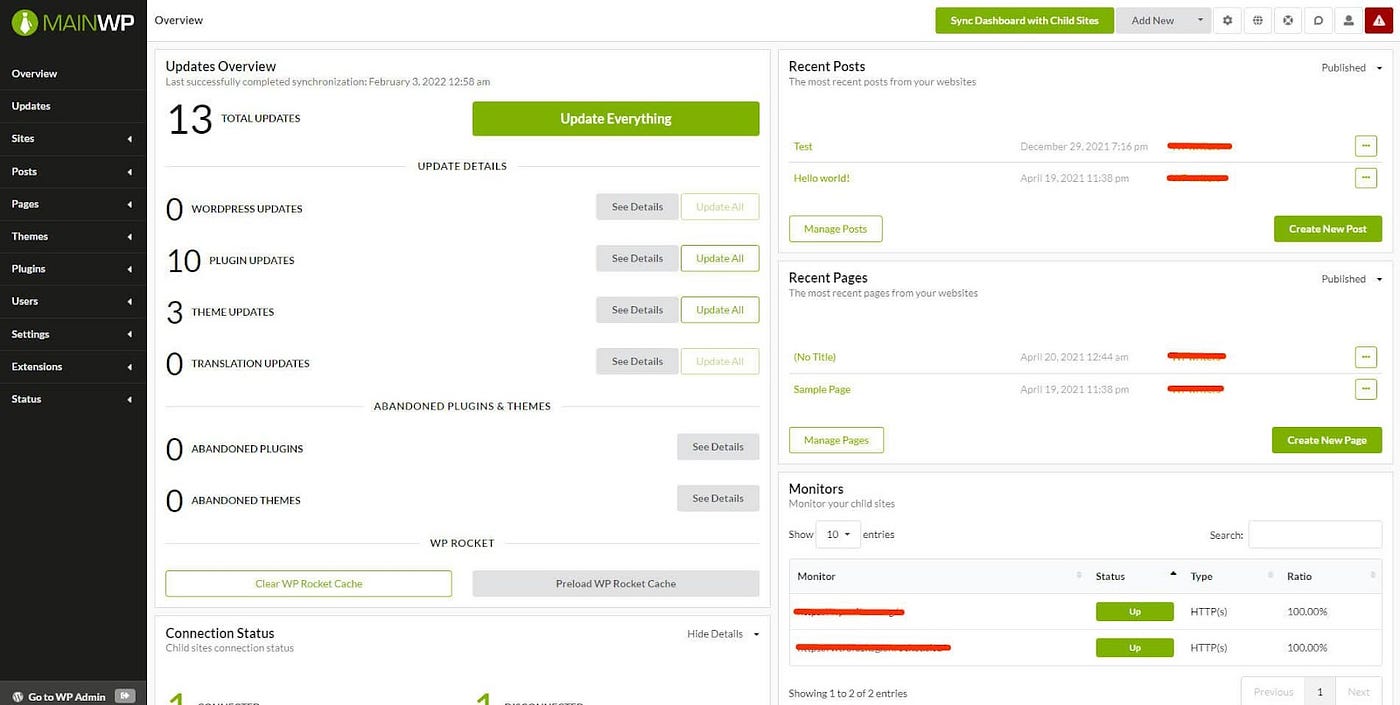This screenshot has width=1400, height=705.
Task: See Details for plugin updates
Action: point(637,258)
